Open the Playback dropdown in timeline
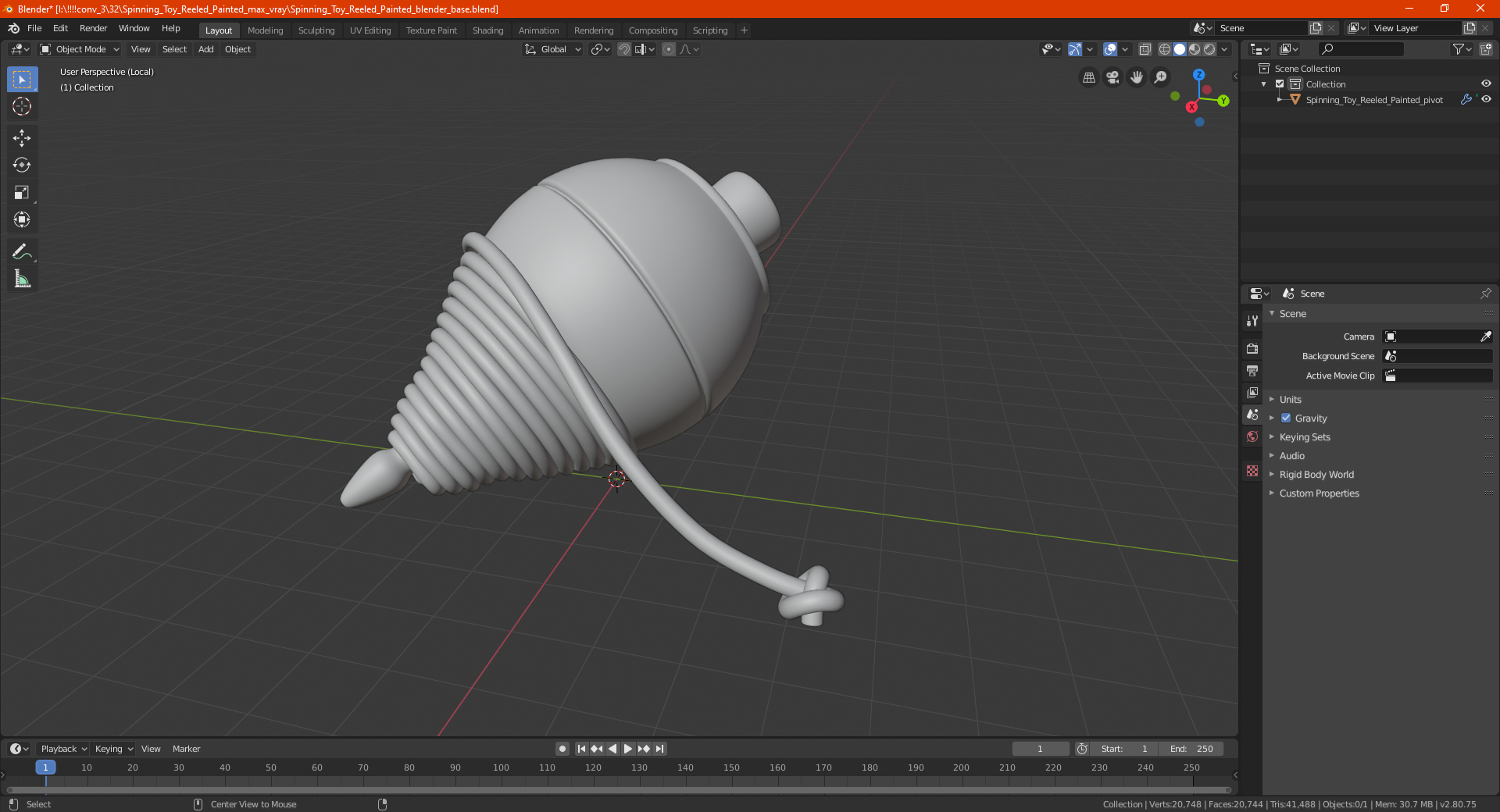 63,748
